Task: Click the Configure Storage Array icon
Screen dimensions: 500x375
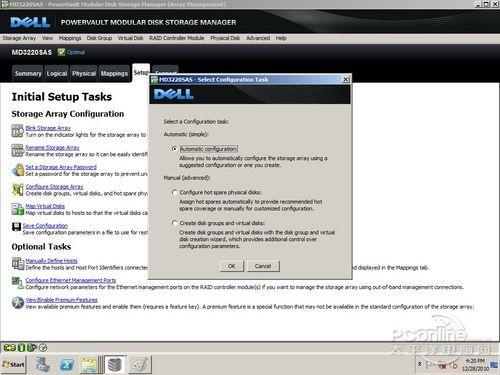Action: coord(17,189)
